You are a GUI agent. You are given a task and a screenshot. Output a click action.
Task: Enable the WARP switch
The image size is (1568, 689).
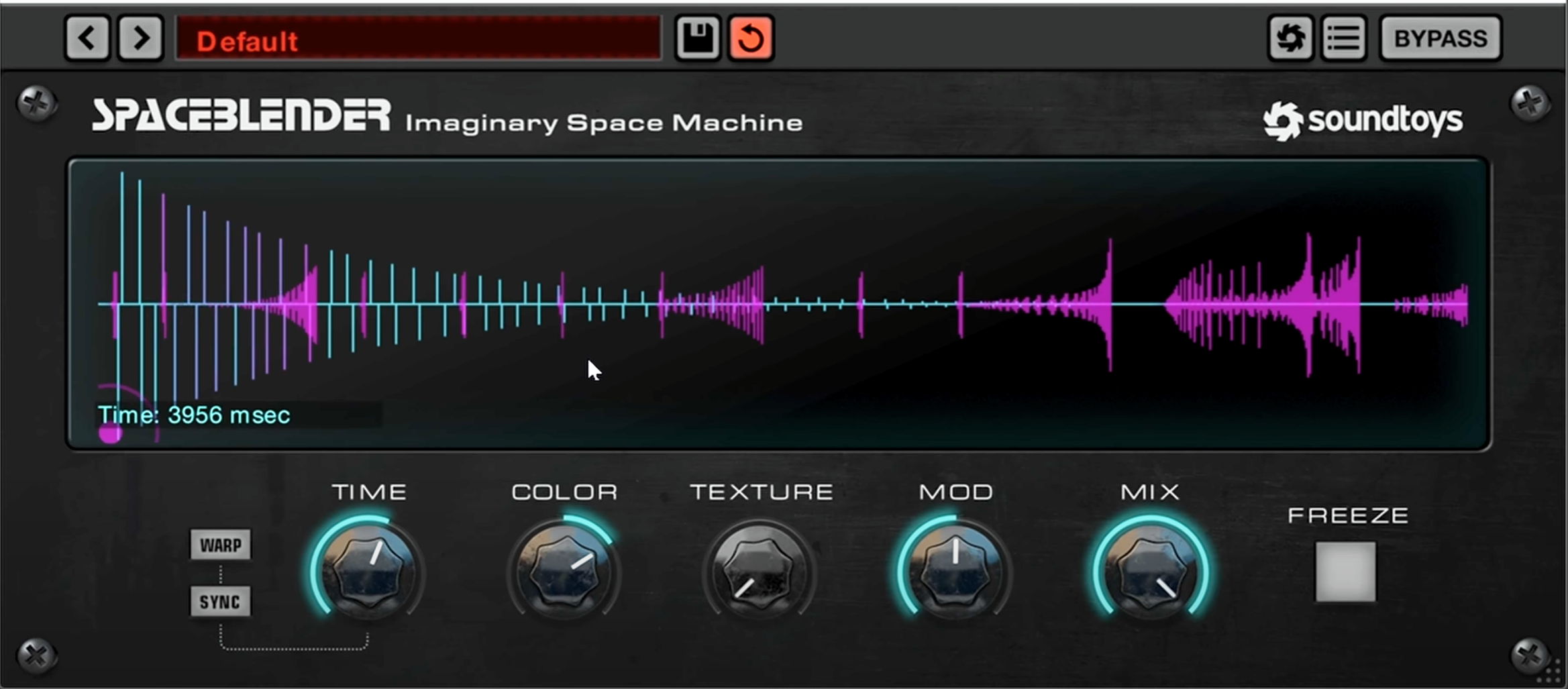pos(220,545)
